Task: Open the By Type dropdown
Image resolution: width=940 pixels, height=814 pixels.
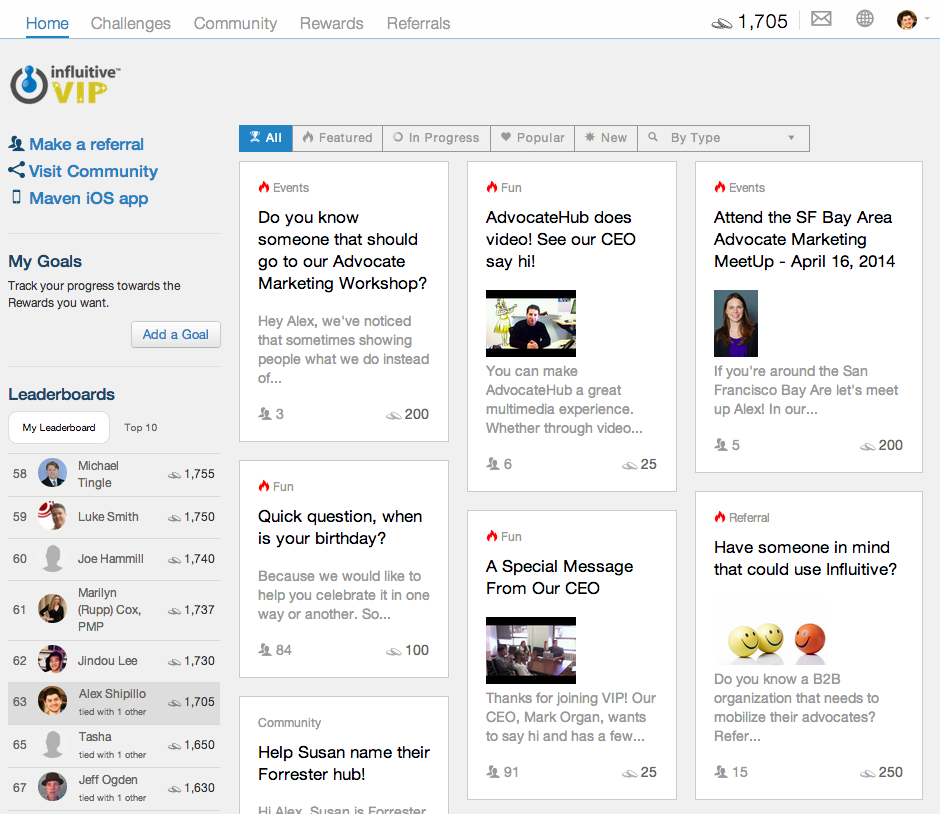Action: tap(723, 138)
